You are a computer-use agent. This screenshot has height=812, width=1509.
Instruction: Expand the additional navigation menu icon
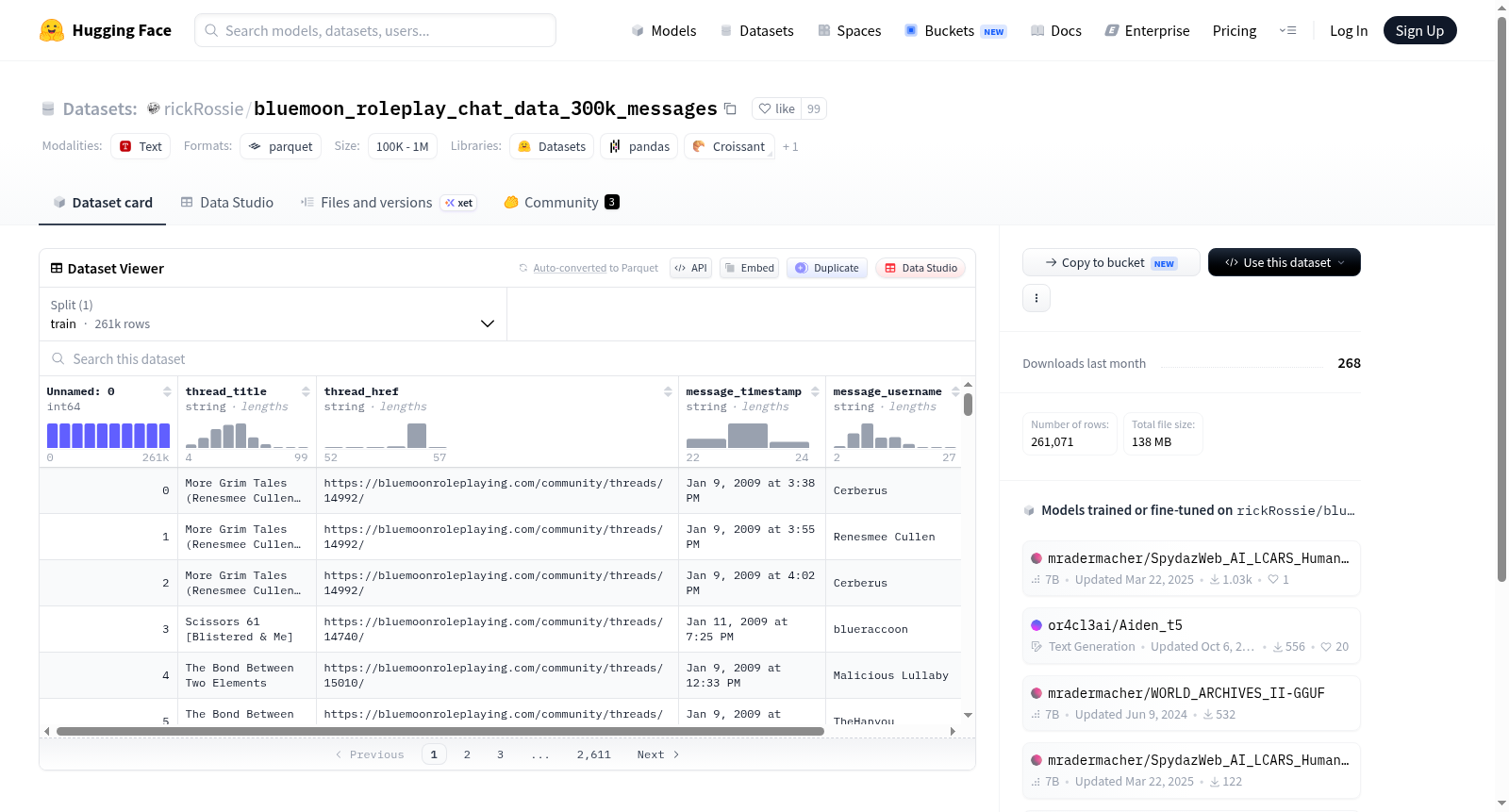1287,30
